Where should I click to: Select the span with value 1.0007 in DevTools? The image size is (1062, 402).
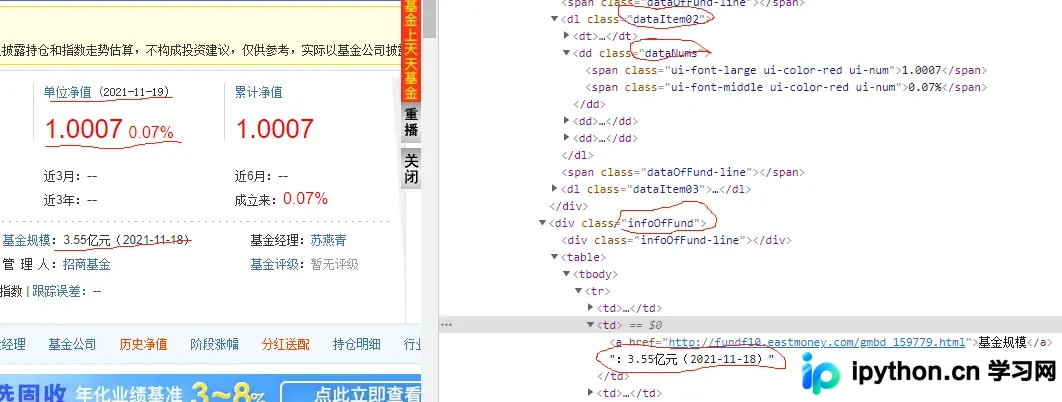pos(786,70)
